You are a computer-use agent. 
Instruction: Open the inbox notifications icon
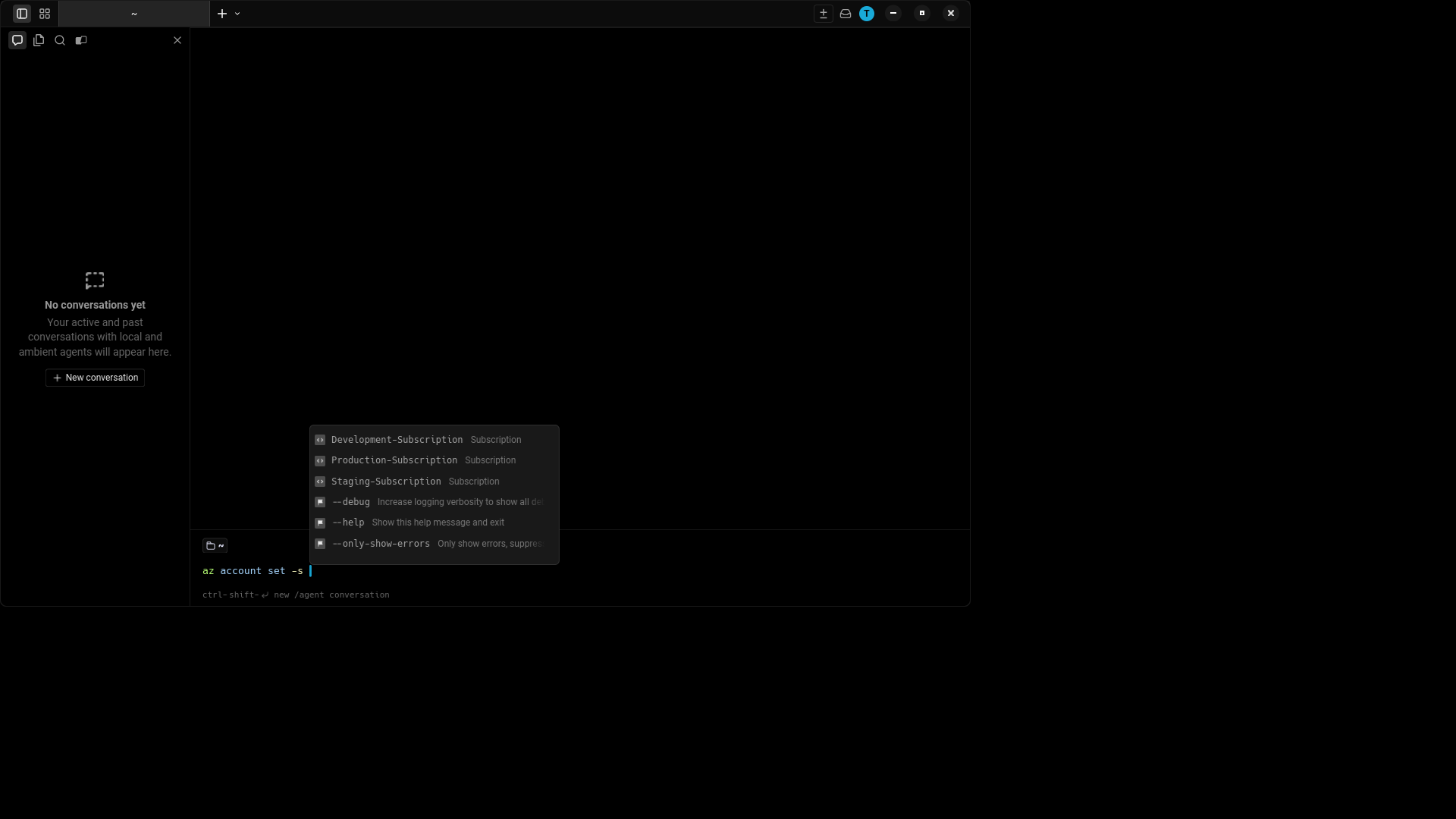(x=846, y=14)
